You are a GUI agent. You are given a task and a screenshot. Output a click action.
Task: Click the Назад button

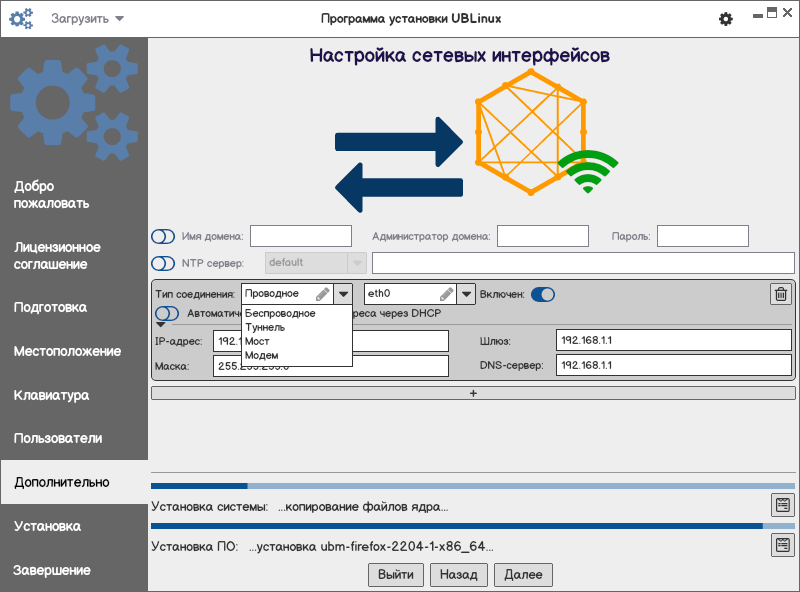coord(459,575)
